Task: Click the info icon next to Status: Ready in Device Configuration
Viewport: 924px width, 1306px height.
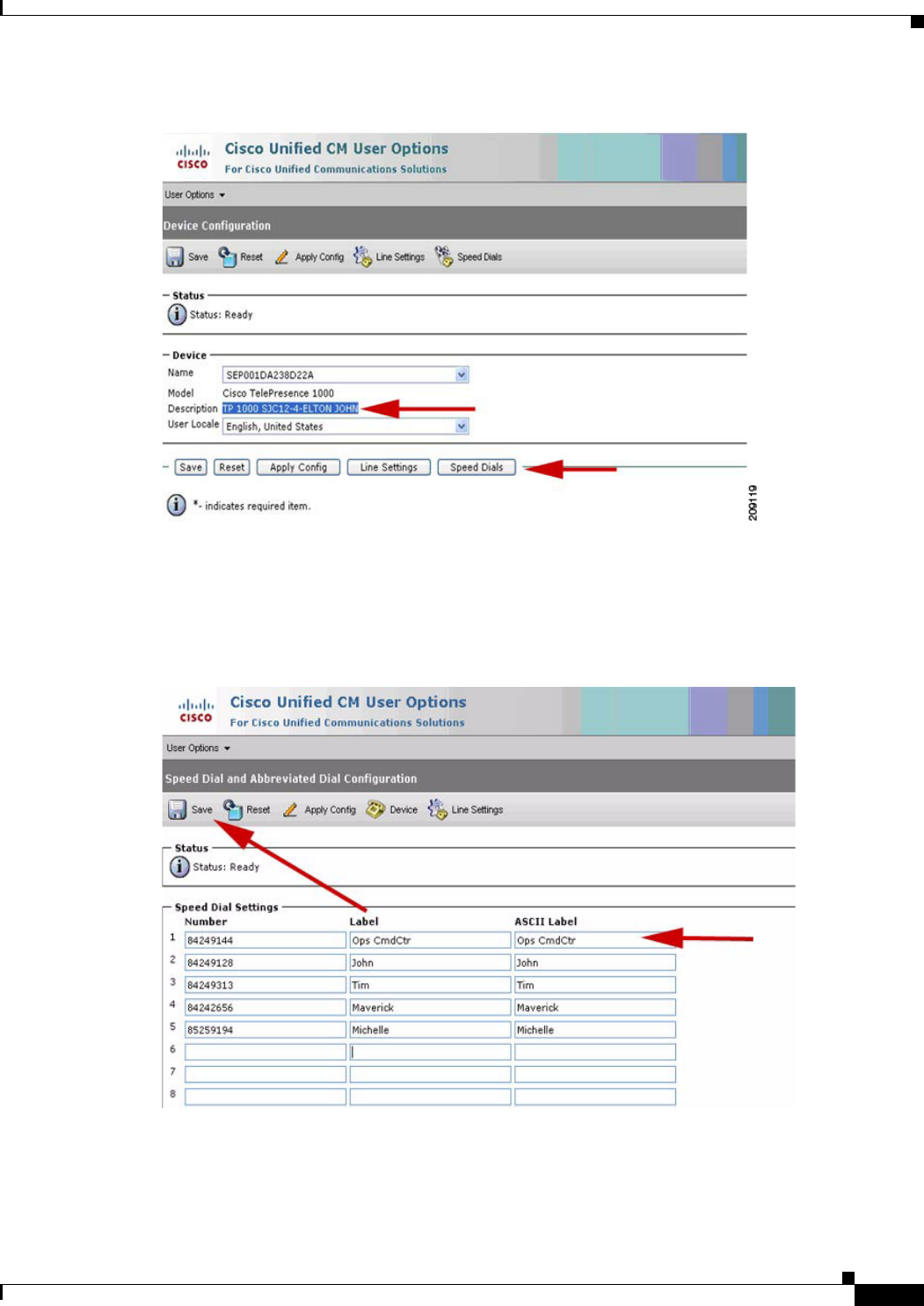Action: [177, 314]
